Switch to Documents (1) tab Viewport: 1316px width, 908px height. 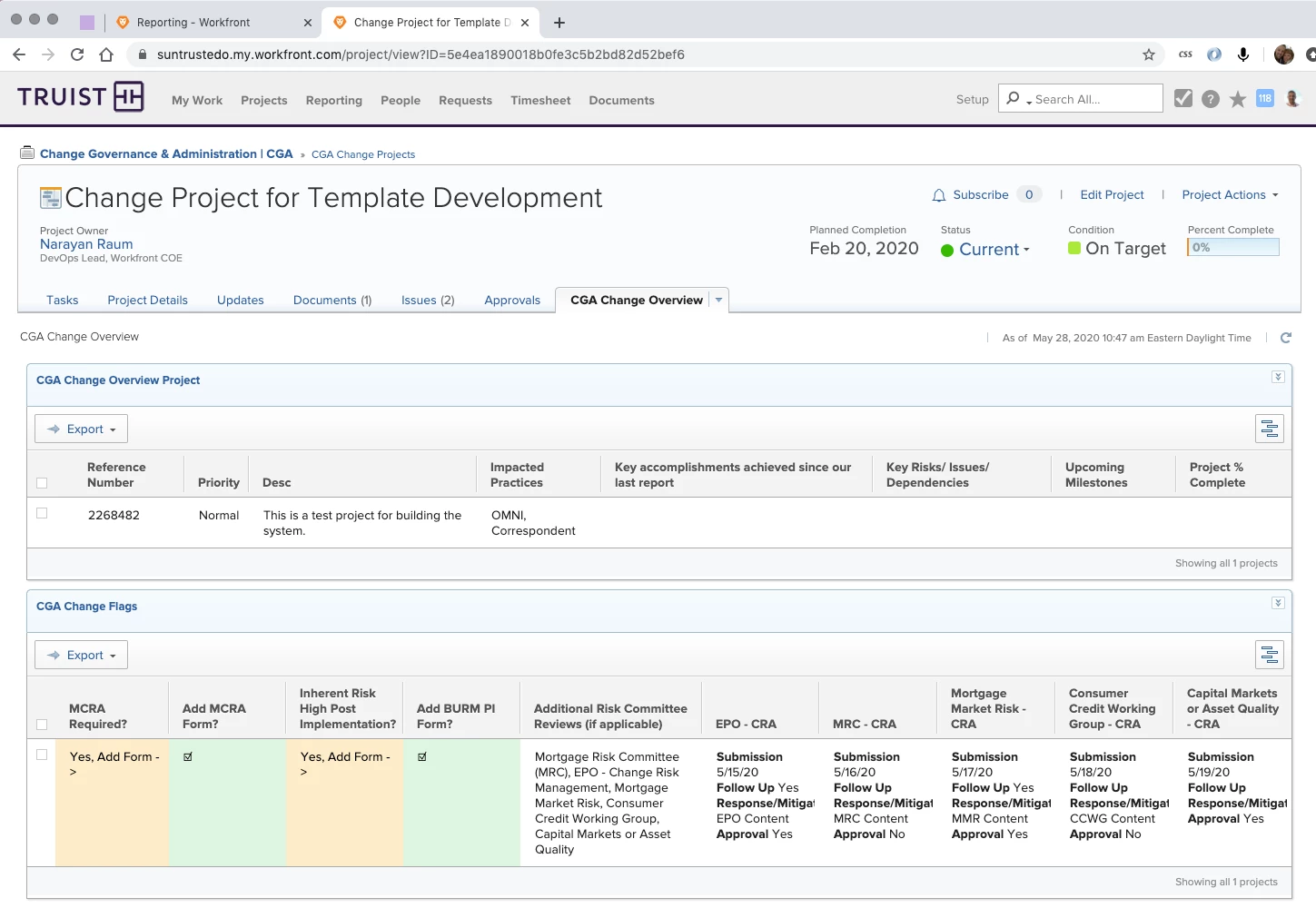click(332, 301)
